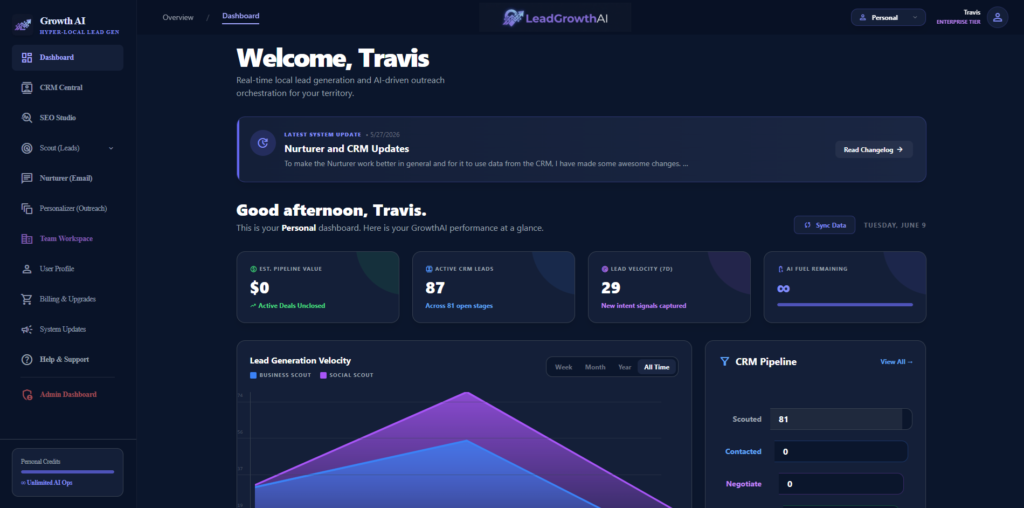Click the Lead Velocity 29 value
Screen dimensions: 1024x508
click(611, 288)
